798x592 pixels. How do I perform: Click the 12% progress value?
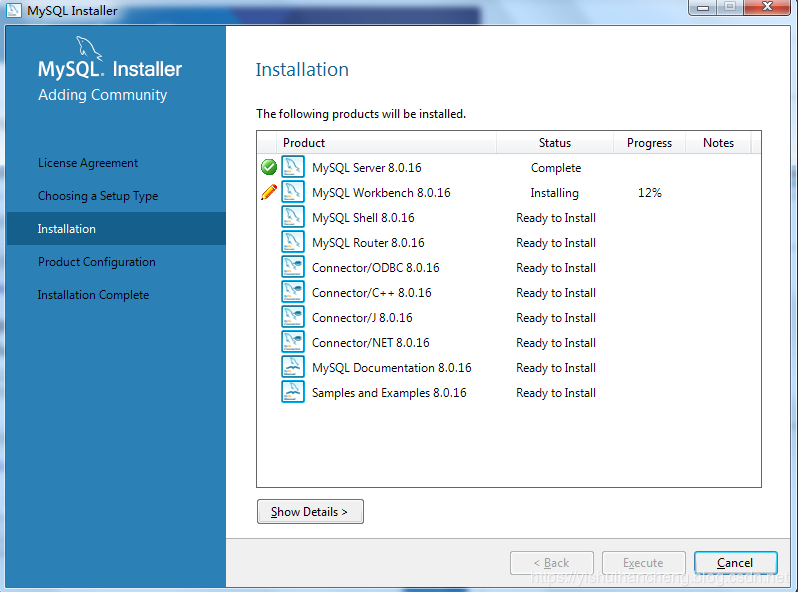(649, 192)
